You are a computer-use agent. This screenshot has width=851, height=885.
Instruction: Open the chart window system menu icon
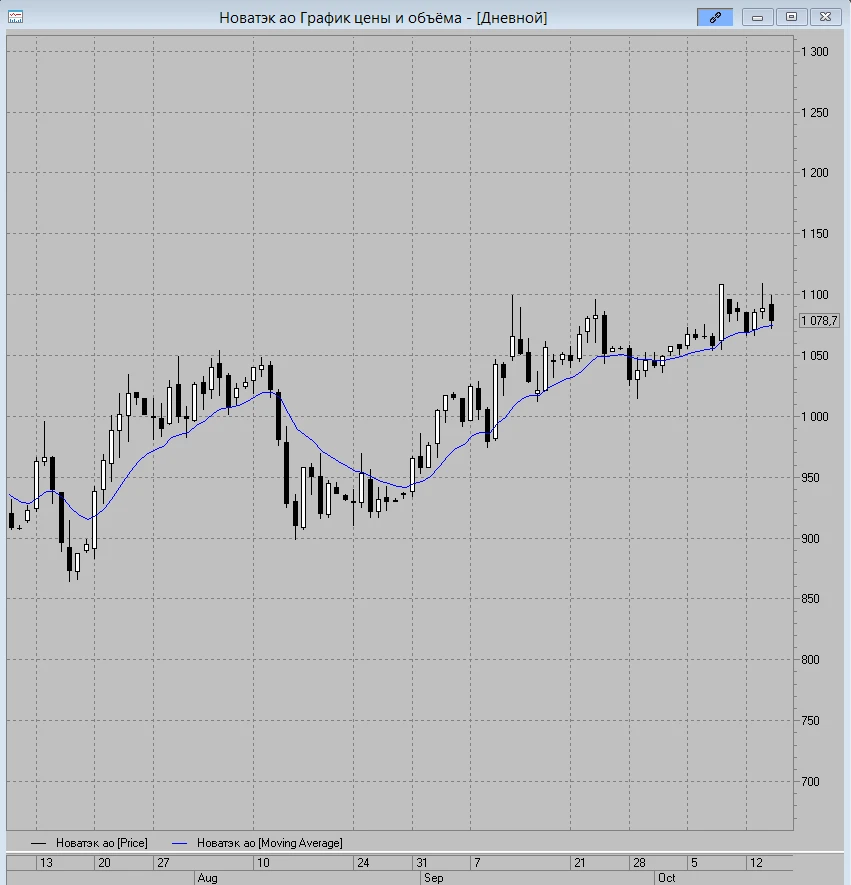pos(15,17)
